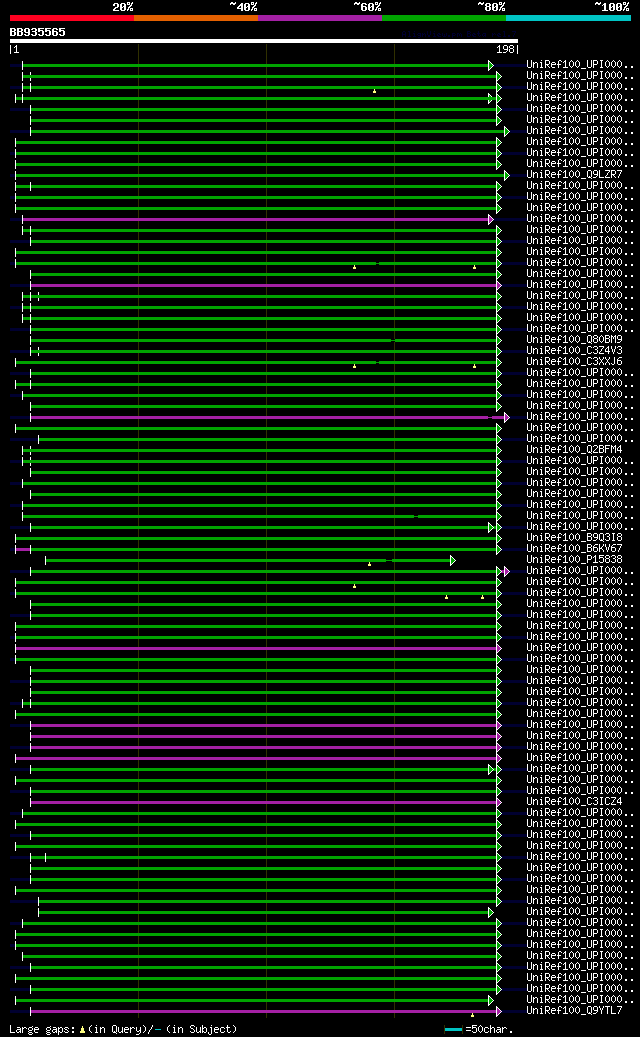Open the UniRef100_P15838 hit link
Viewport: 640px width, 1037px height.
(574, 560)
